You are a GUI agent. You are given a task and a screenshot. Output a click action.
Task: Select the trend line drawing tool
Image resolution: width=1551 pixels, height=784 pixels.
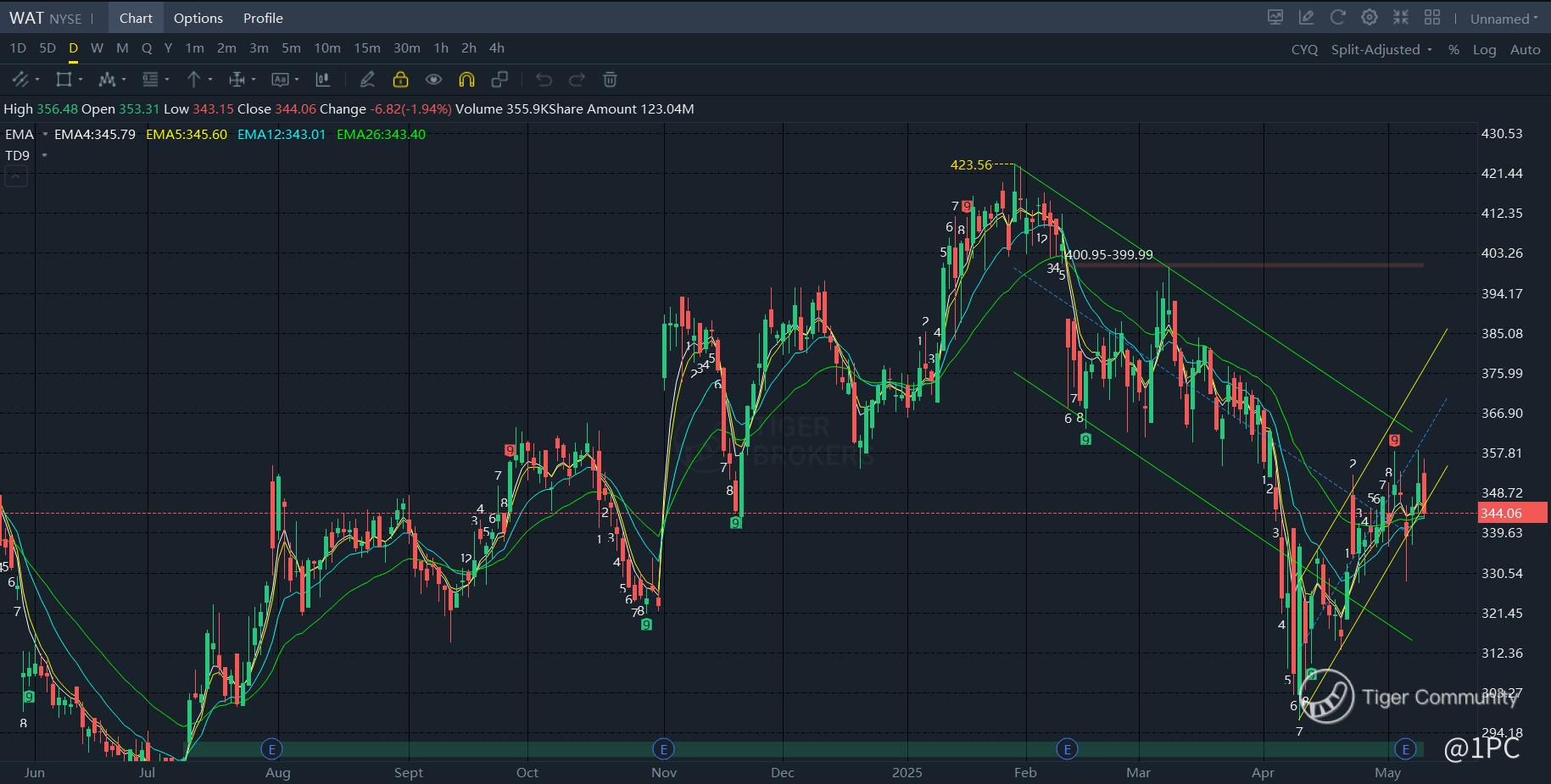pyautogui.click(x=20, y=80)
